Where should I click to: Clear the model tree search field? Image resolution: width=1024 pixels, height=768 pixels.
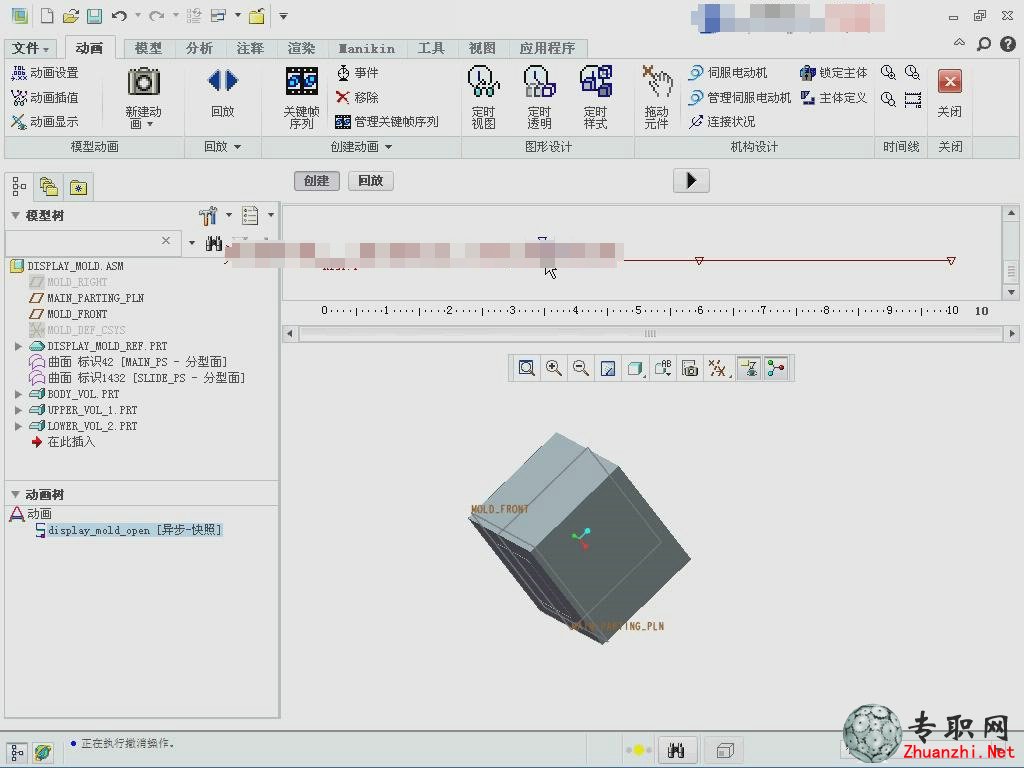coord(166,241)
